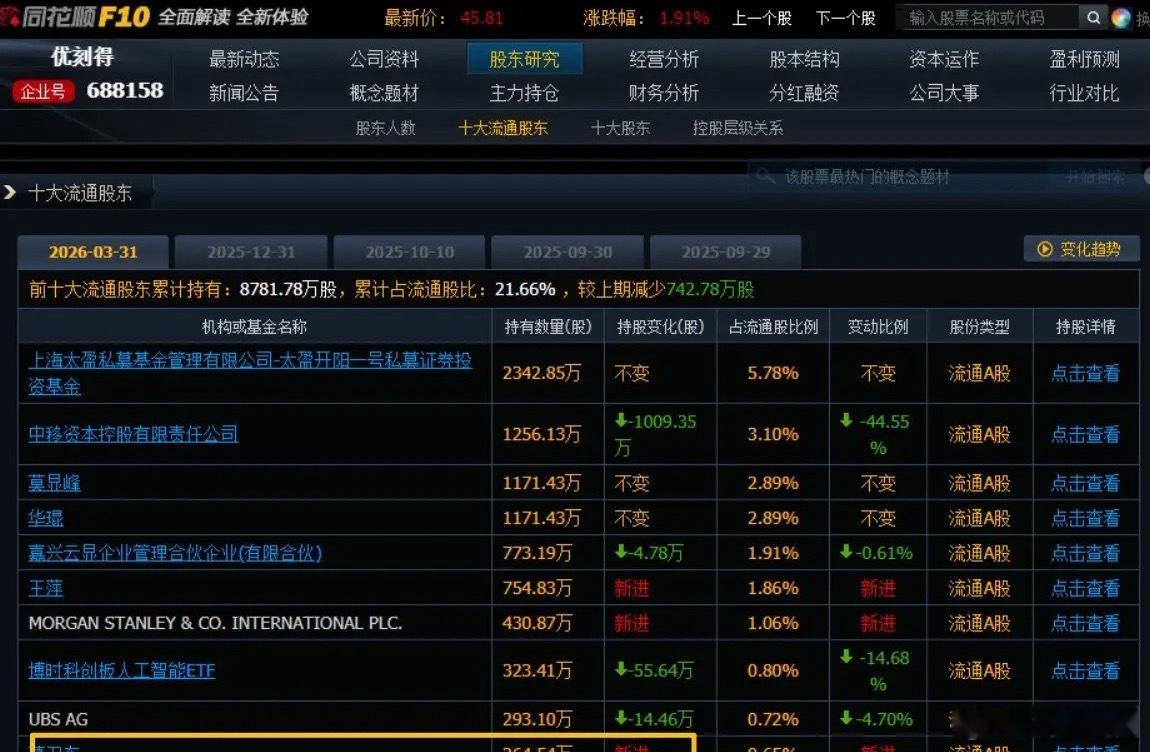Select the 2025-09-30 date tab
Image resolution: width=1150 pixels, height=752 pixels.
(x=566, y=252)
